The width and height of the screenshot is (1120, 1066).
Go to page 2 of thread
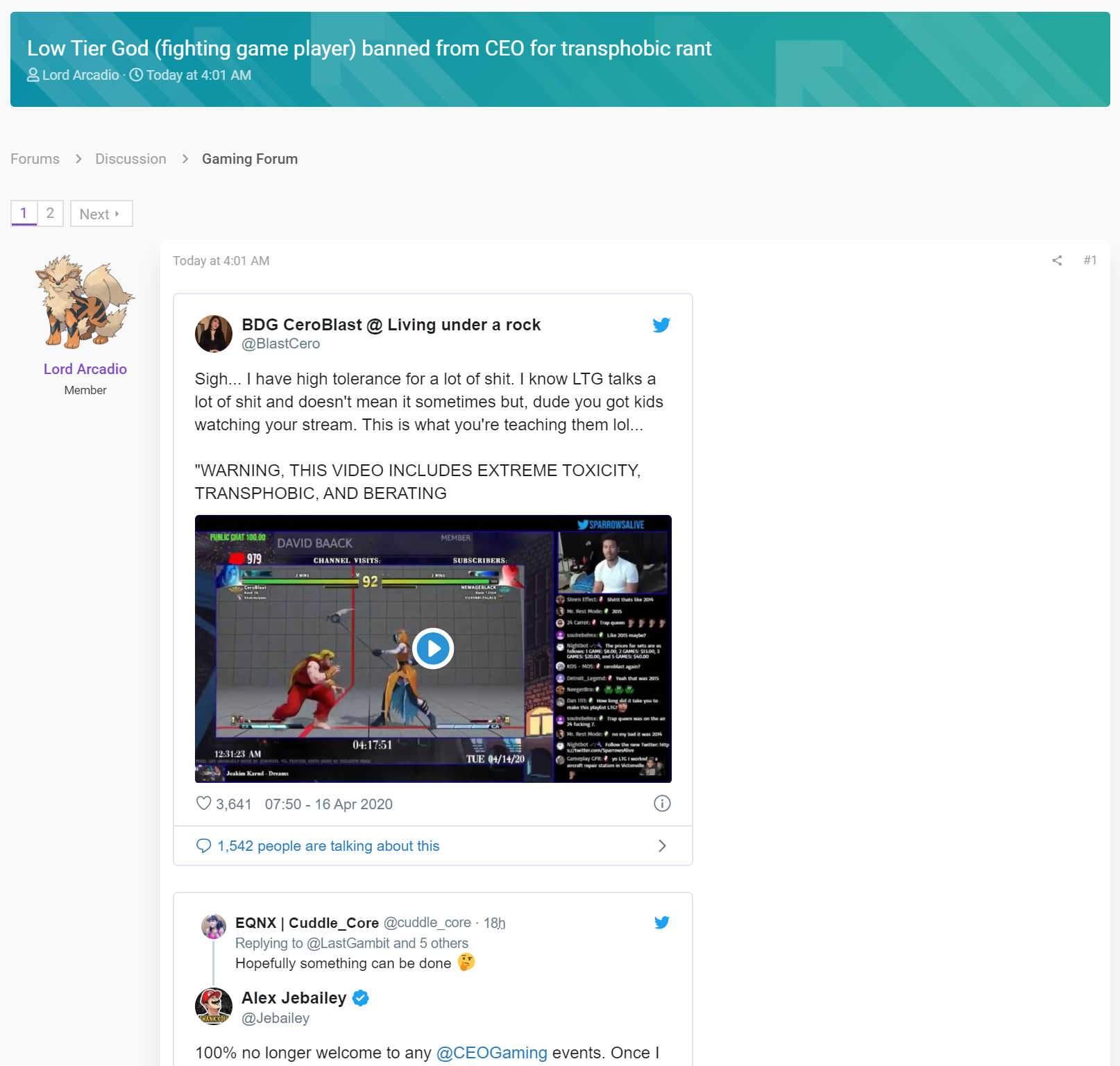pyautogui.click(x=50, y=213)
